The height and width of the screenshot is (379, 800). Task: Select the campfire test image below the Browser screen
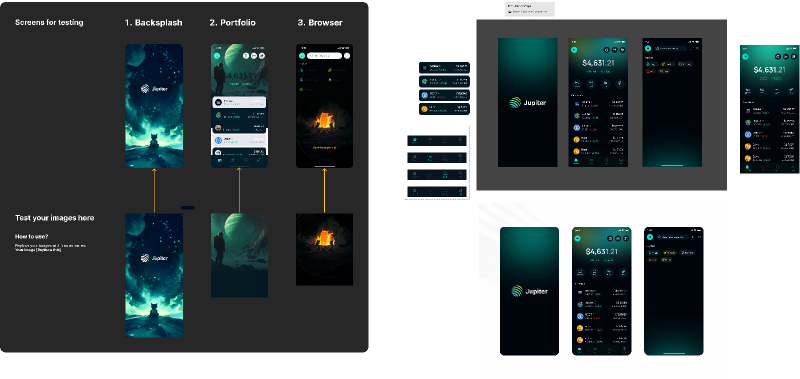coord(324,249)
